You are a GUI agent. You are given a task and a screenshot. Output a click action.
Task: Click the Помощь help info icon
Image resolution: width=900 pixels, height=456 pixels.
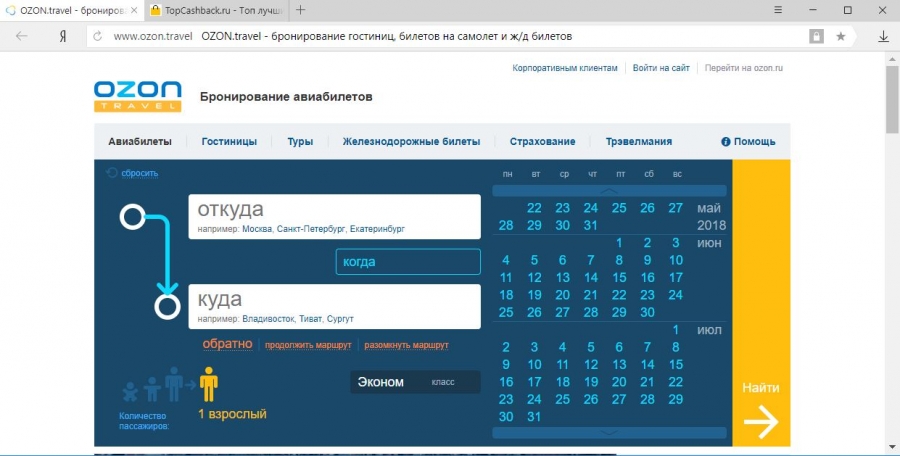click(x=726, y=141)
